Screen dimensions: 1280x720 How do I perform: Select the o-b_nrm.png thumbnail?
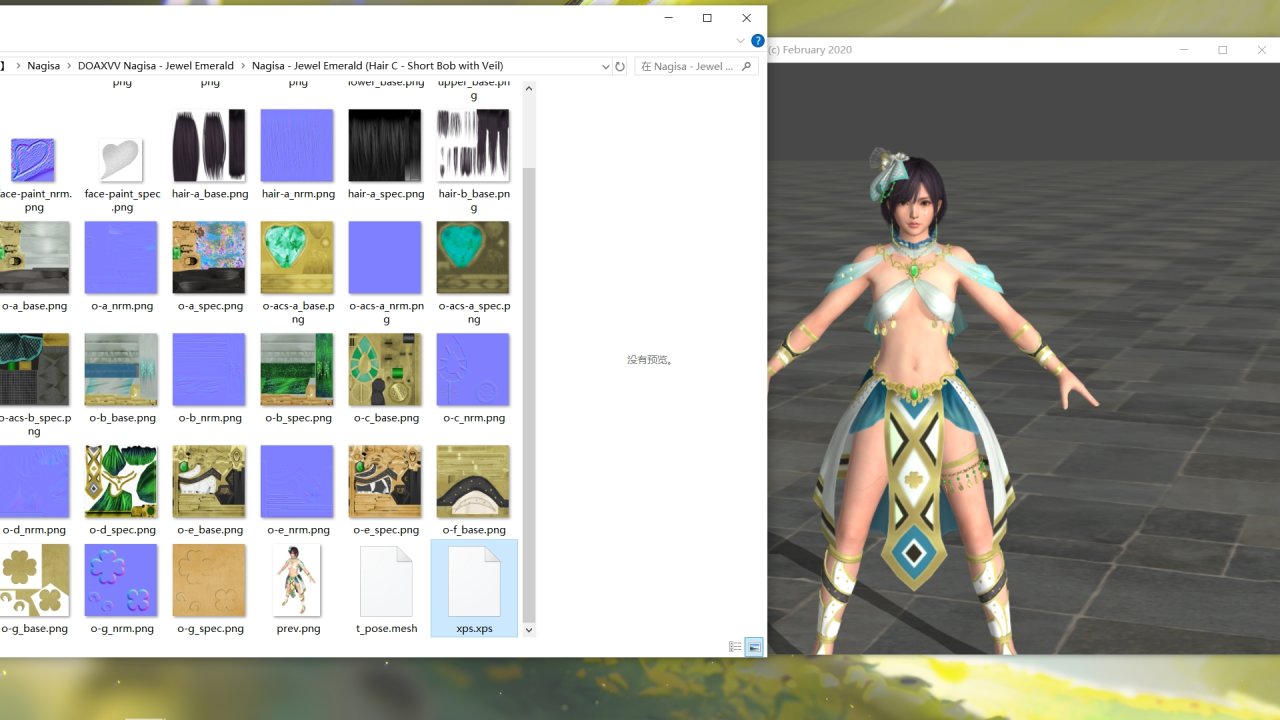coord(209,369)
